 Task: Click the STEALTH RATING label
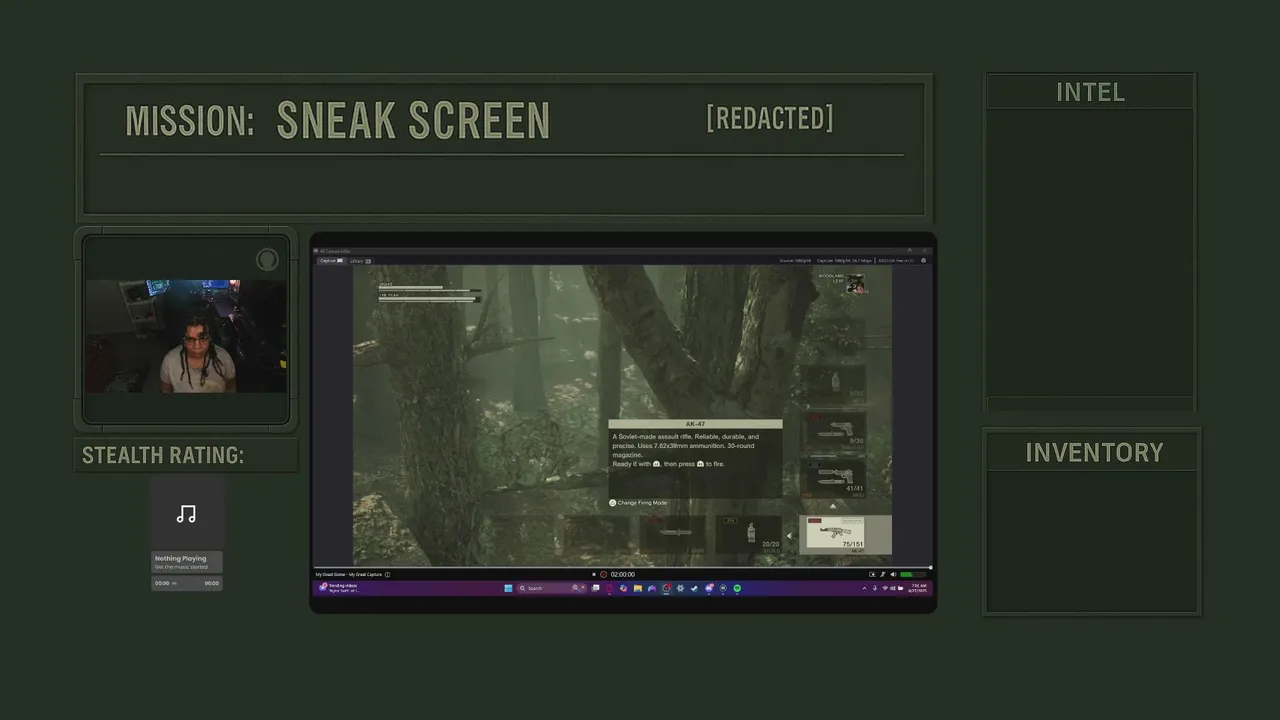(x=163, y=455)
